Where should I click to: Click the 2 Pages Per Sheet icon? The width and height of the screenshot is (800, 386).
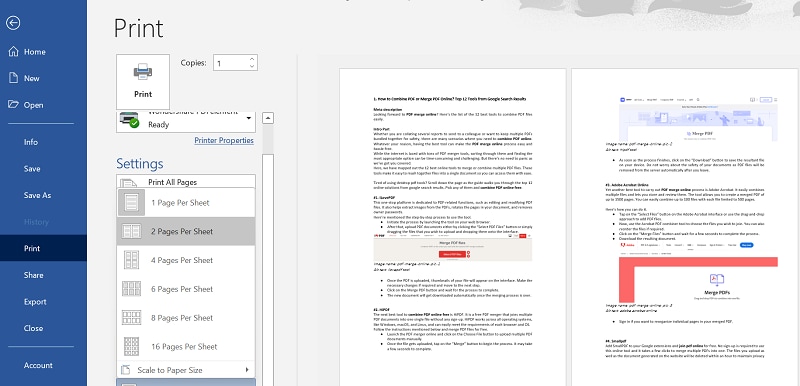(132, 231)
